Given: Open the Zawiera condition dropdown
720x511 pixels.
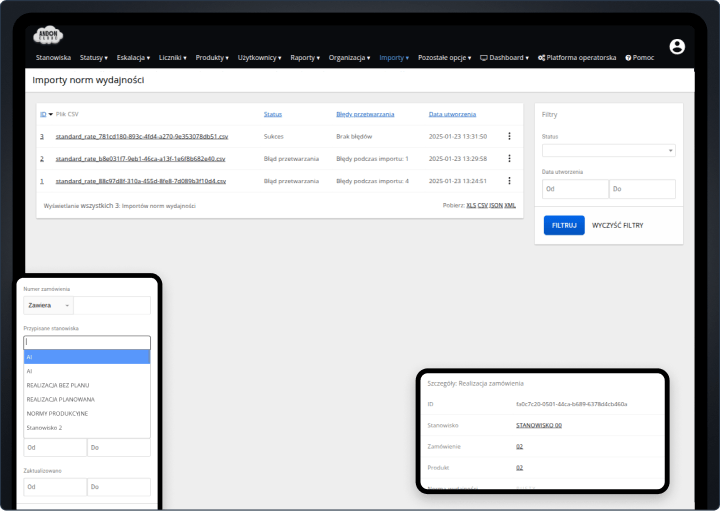Looking at the screenshot, I should pyautogui.click(x=49, y=306).
